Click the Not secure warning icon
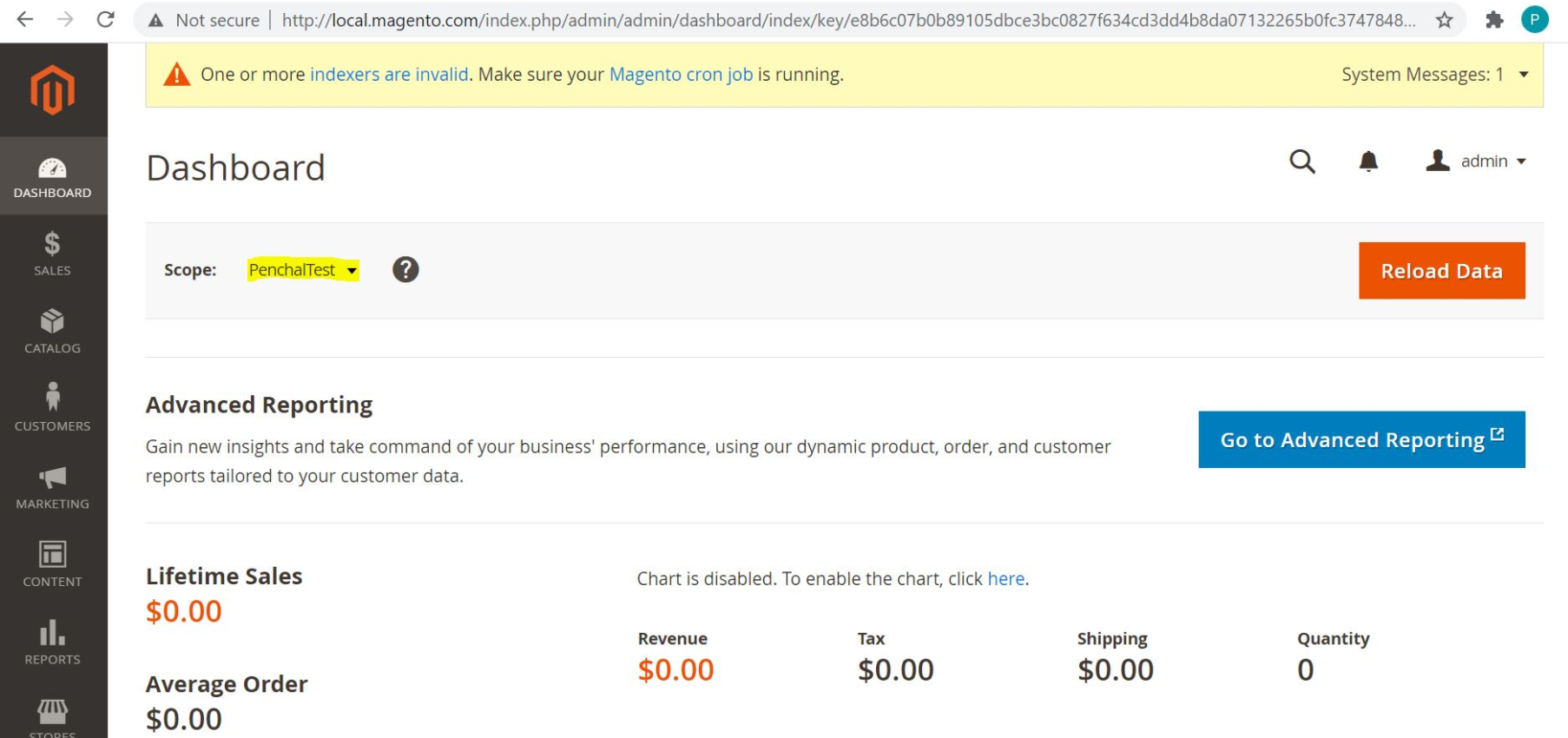This screenshot has width=1568, height=738. (155, 20)
